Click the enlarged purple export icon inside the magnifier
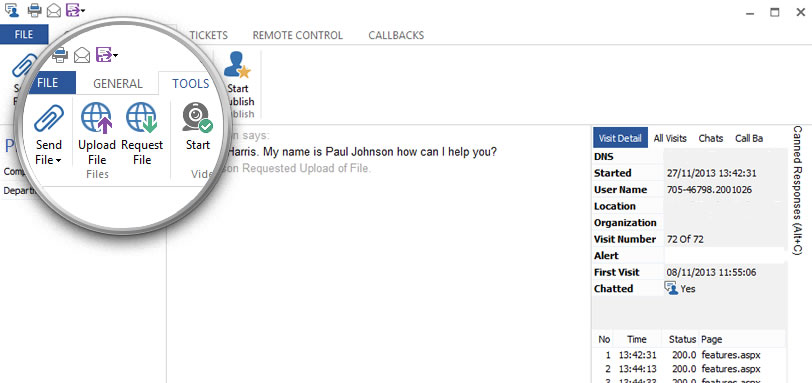 coord(104,54)
